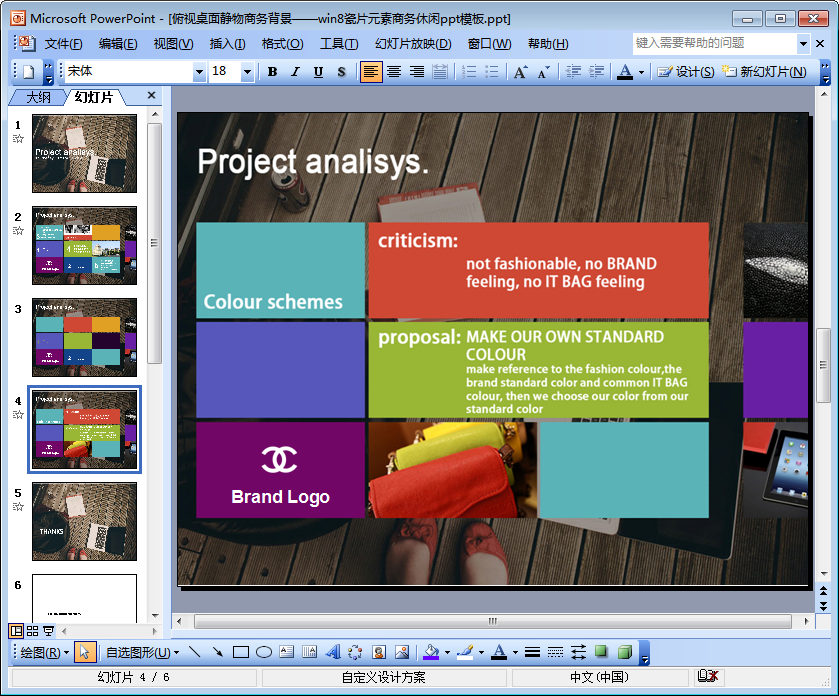Image resolution: width=839 pixels, height=696 pixels.
Task: Open the 编辑(E) menu
Action: click(118, 44)
